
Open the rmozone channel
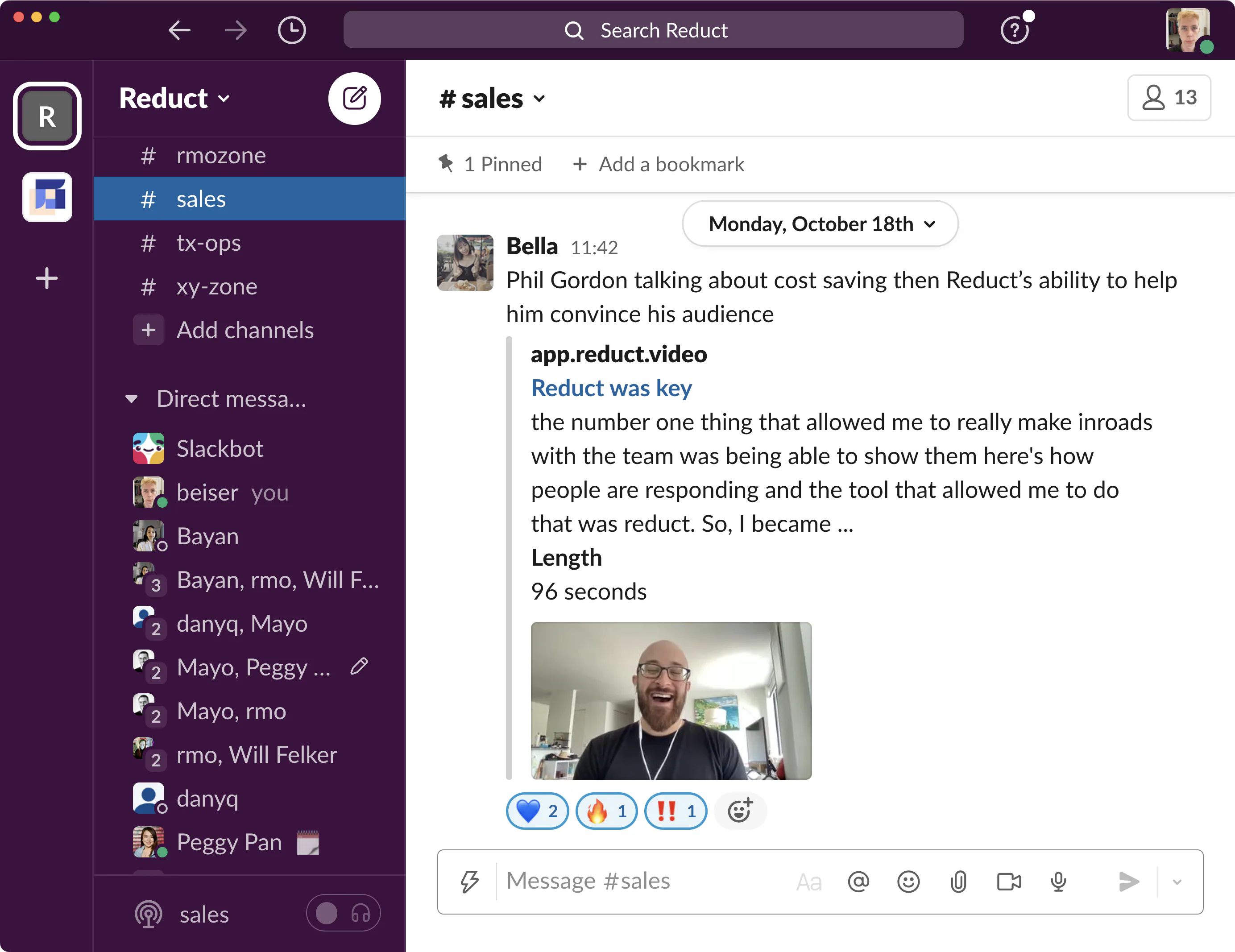[249, 155]
